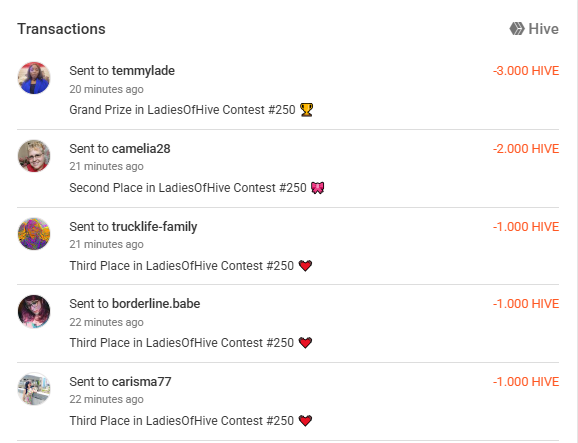The image size is (578, 443).
Task: Open temmylade's profile avatar
Action: point(34,78)
